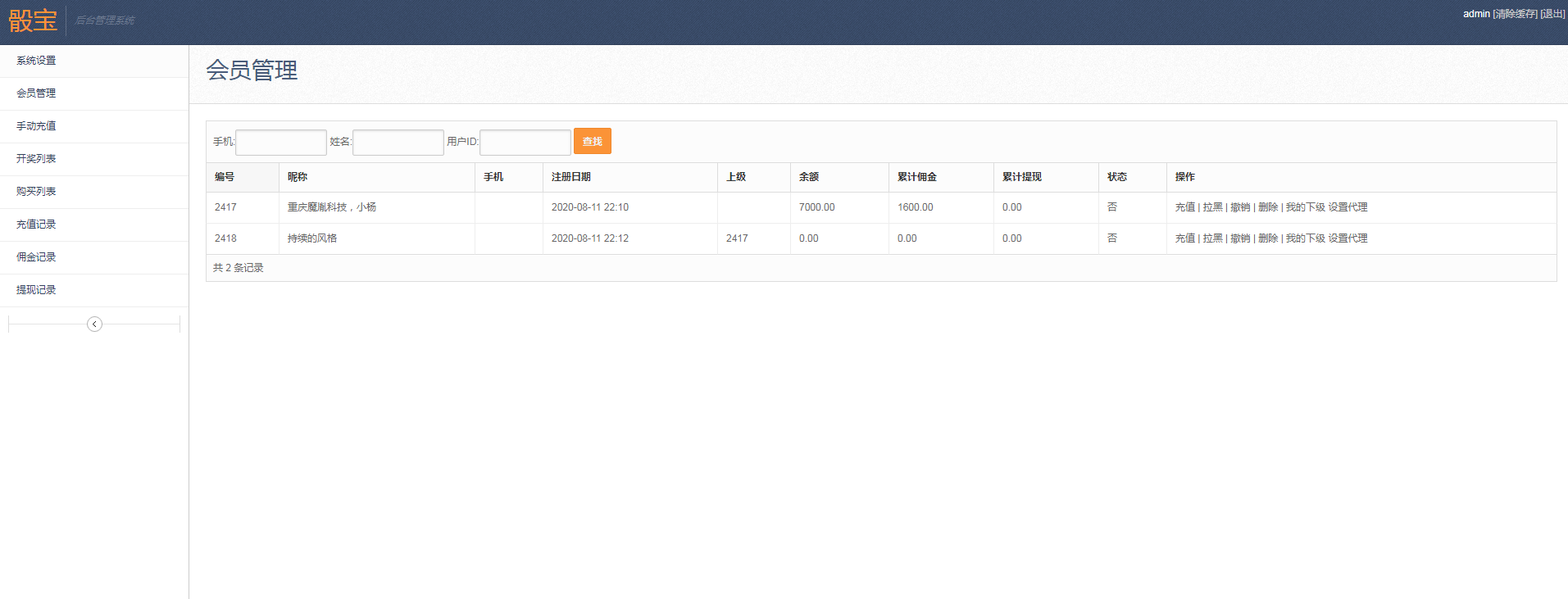Click 清除缓存 link in the header
The width and height of the screenshot is (1568, 599).
coord(1515,14)
